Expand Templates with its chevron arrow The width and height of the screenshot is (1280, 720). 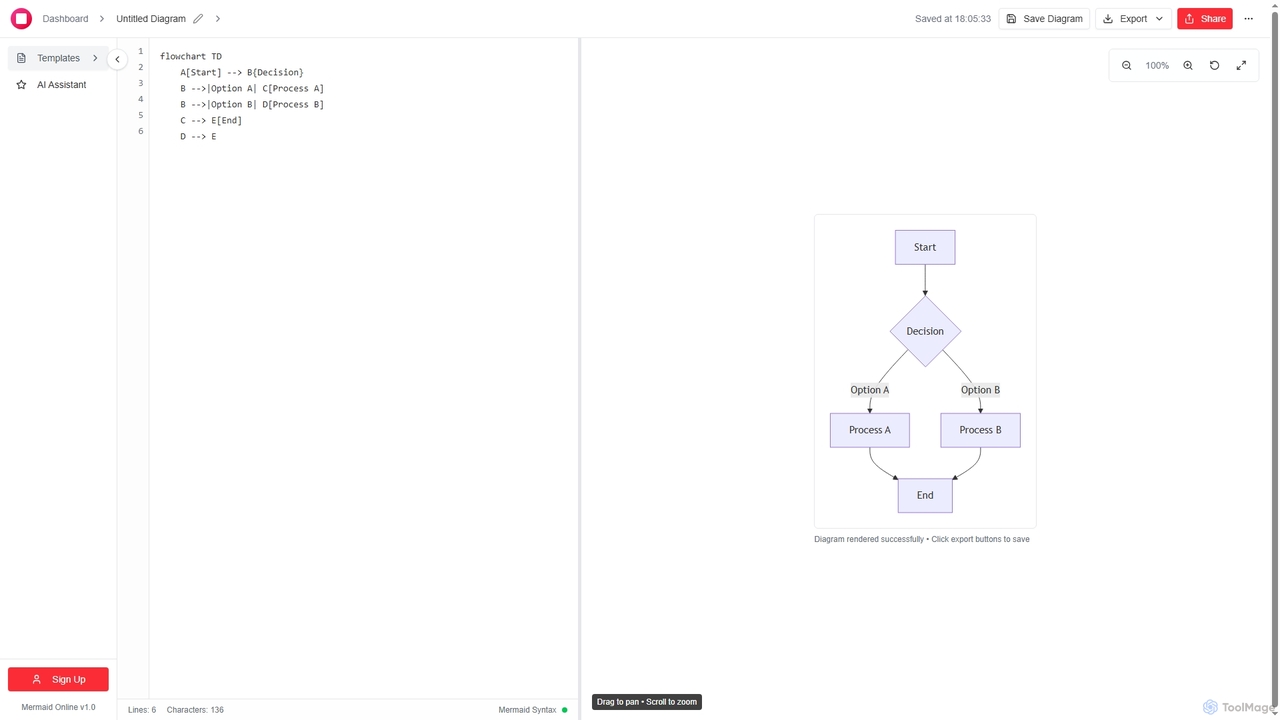coord(95,58)
